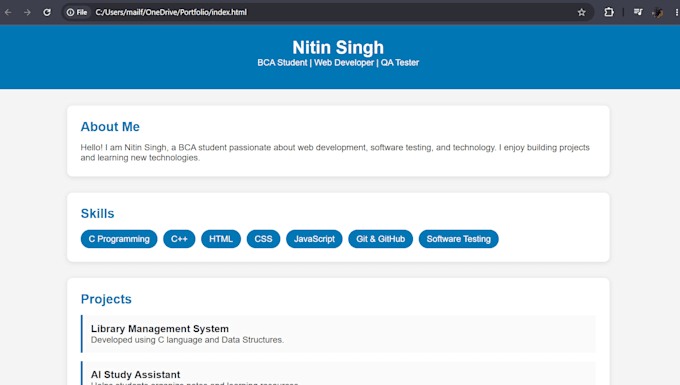
Task: Click the browser back arrow
Action: 8,12
